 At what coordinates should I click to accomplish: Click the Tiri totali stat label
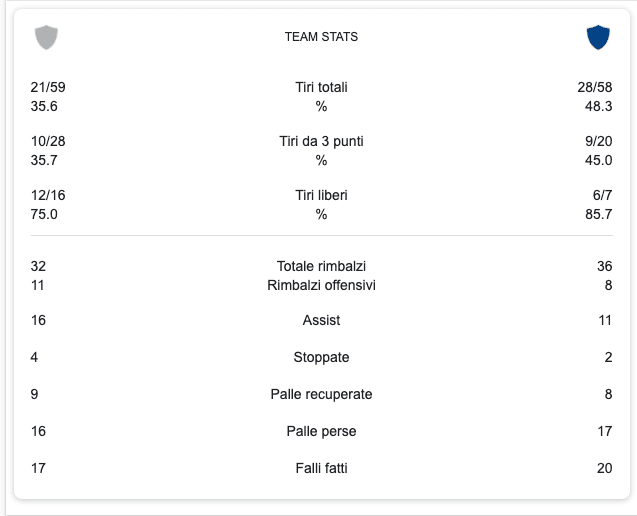[321, 87]
